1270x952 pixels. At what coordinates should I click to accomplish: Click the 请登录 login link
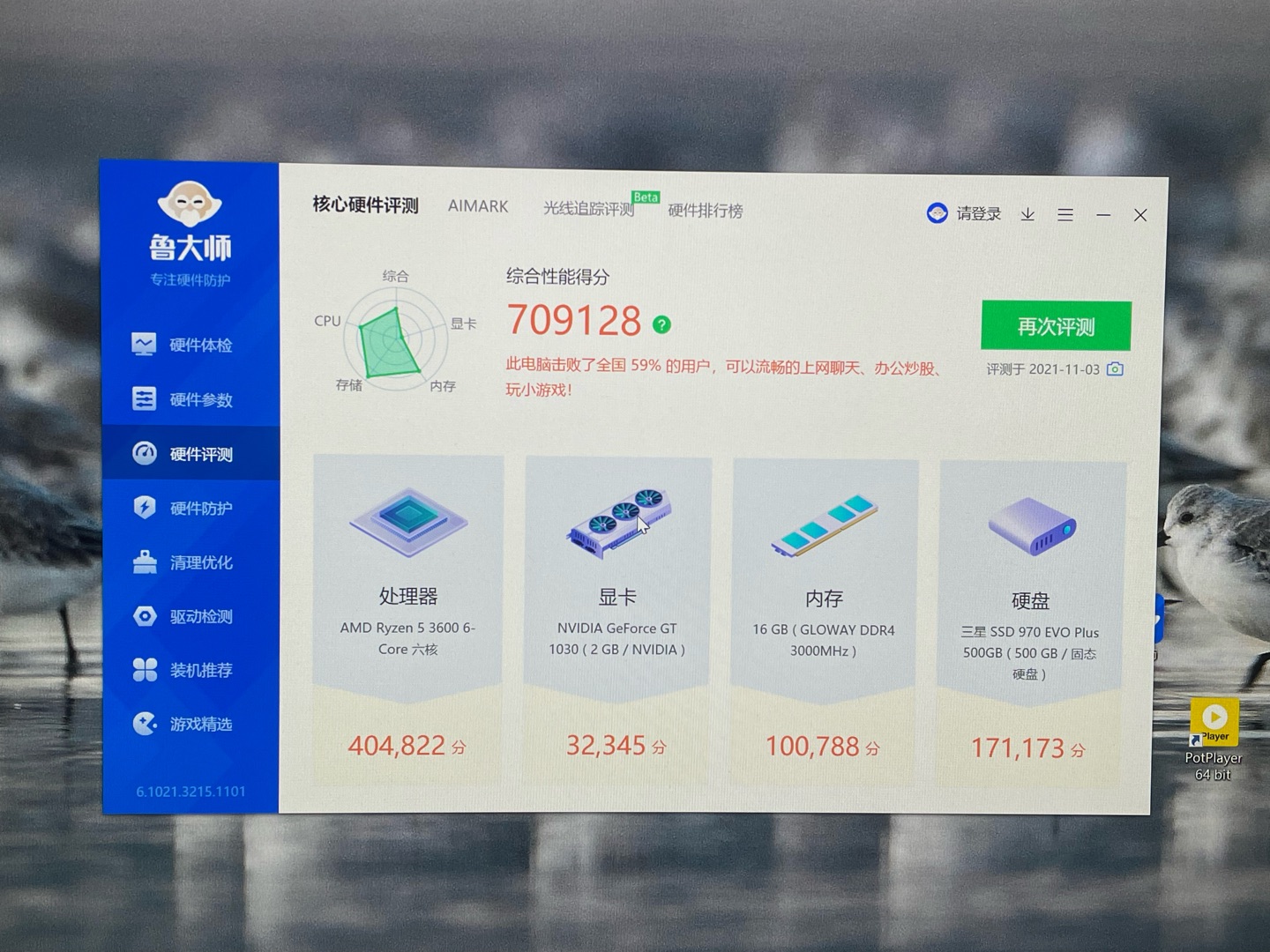[x=979, y=213]
